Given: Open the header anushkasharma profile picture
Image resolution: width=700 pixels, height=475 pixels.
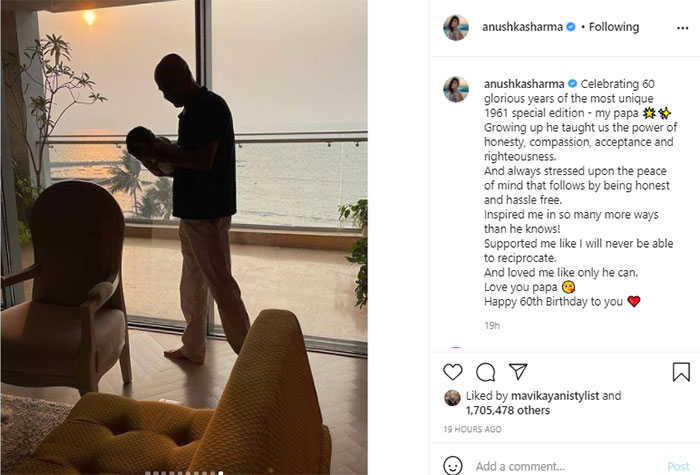Looking at the screenshot, I should [456, 27].
